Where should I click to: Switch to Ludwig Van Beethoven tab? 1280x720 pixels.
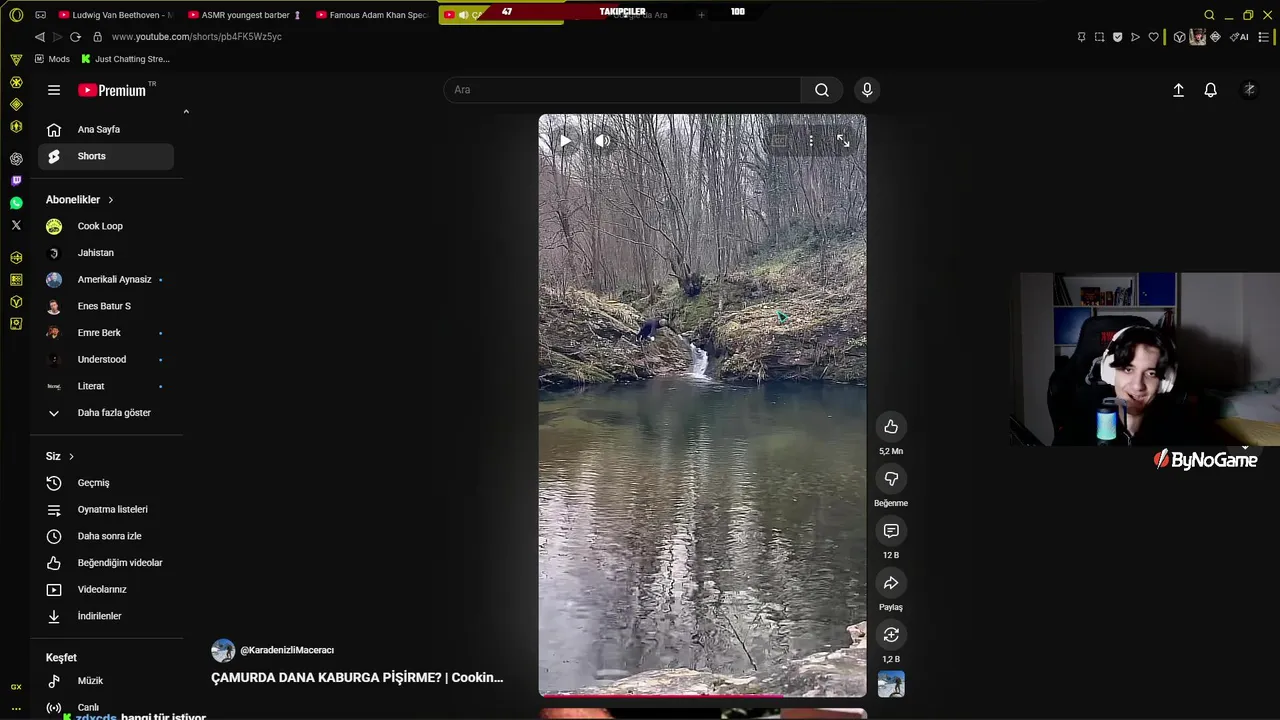click(x=115, y=15)
